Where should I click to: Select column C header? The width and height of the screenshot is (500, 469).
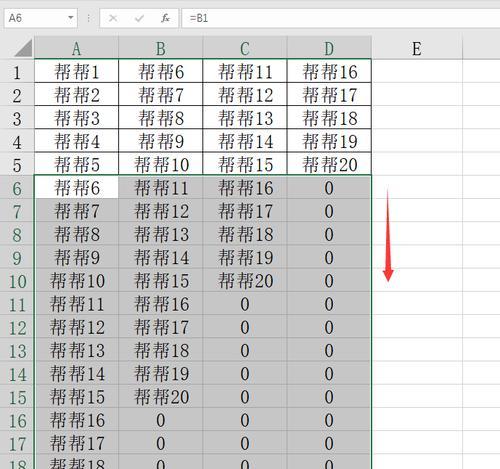245,48
